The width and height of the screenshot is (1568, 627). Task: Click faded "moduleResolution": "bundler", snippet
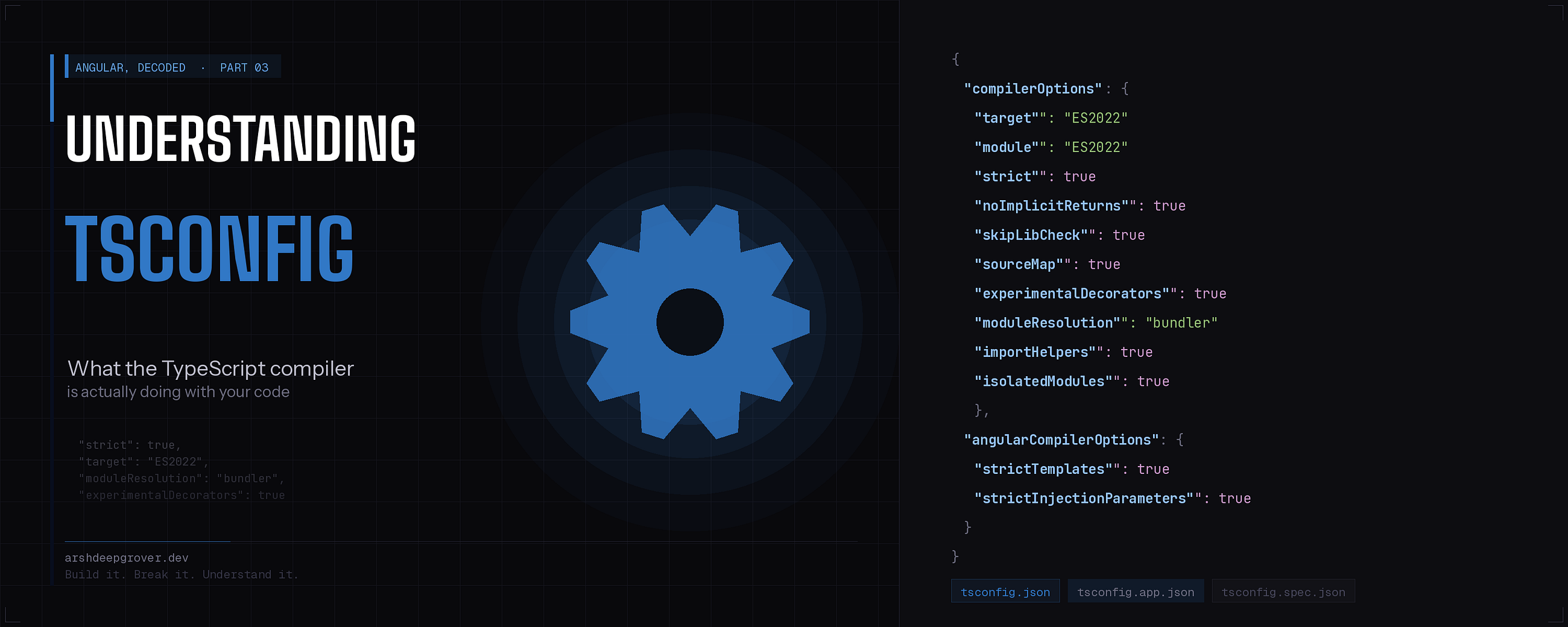[x=182, y=479]
